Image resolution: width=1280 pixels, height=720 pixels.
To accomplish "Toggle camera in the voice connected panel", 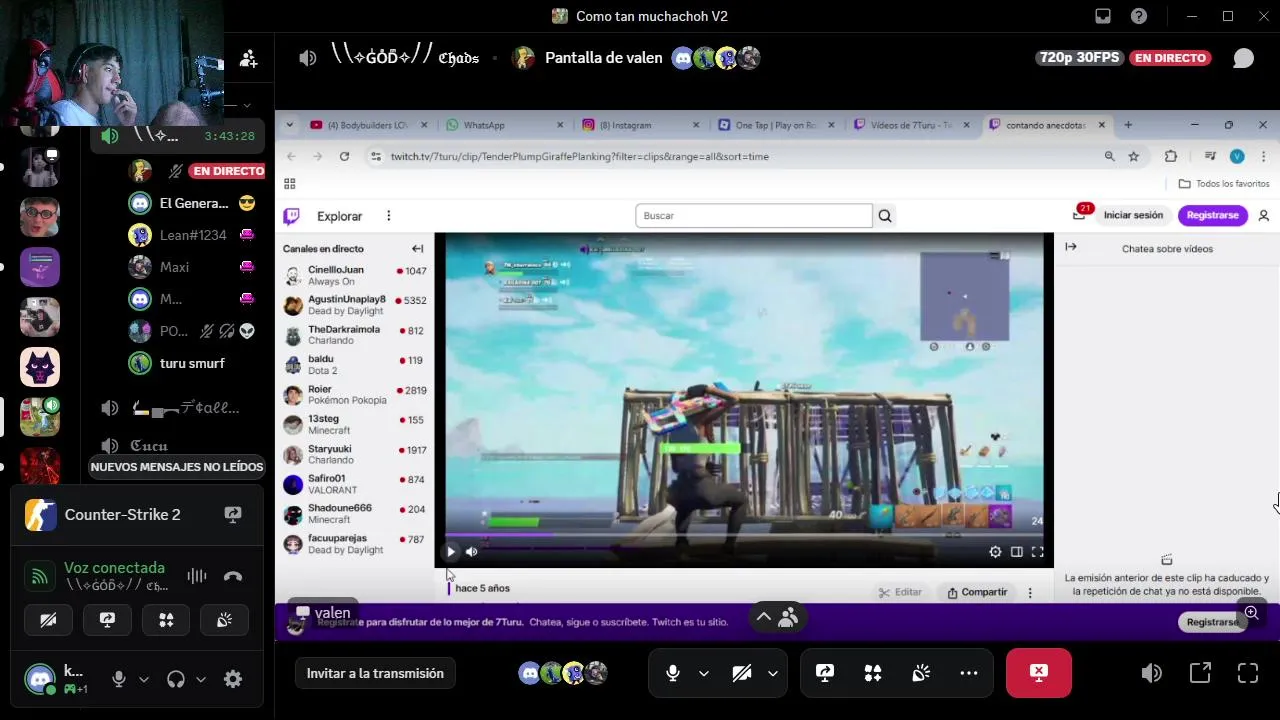I will coord(48,620).
